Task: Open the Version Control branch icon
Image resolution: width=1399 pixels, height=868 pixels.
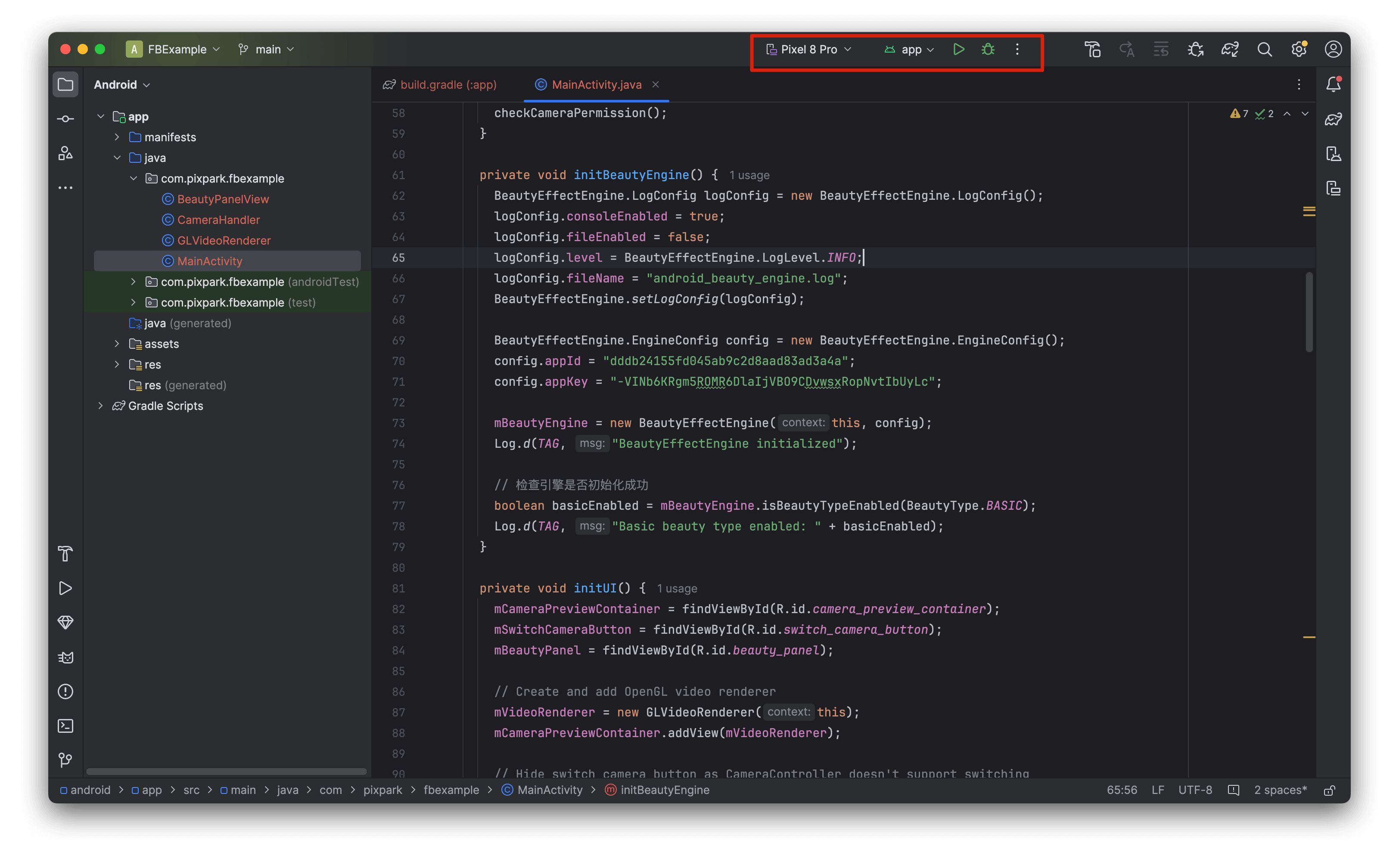Action: 65,760
